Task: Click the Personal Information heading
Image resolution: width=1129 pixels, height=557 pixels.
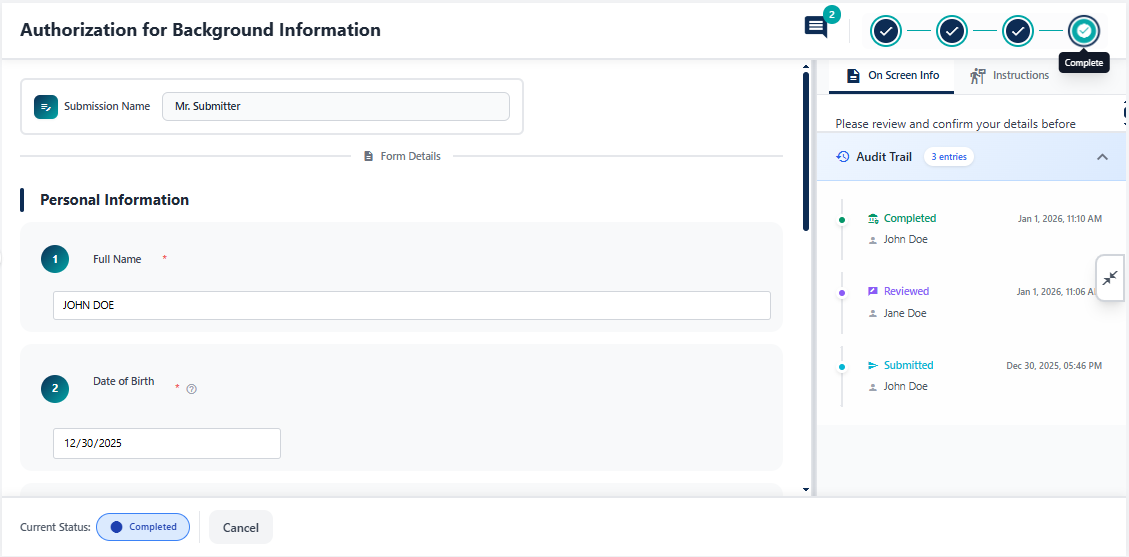Action: tap(114, 200)
